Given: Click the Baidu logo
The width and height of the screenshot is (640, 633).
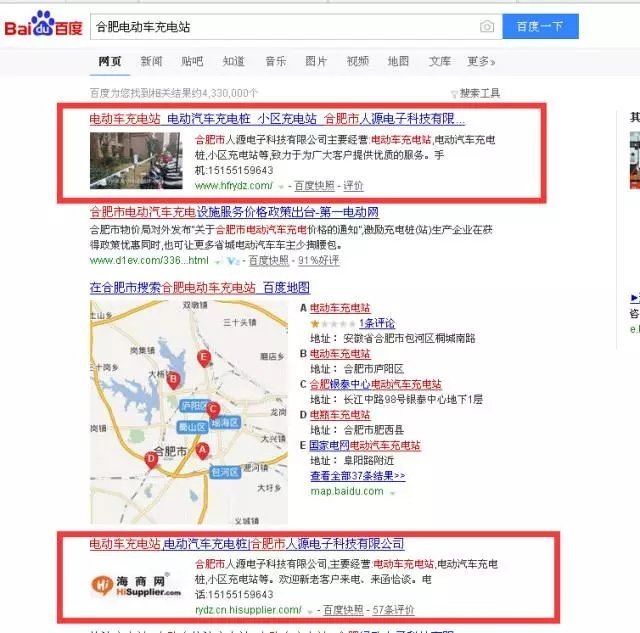Looking at the screenshot, I should pyautogui.click(x=43, y=24).
